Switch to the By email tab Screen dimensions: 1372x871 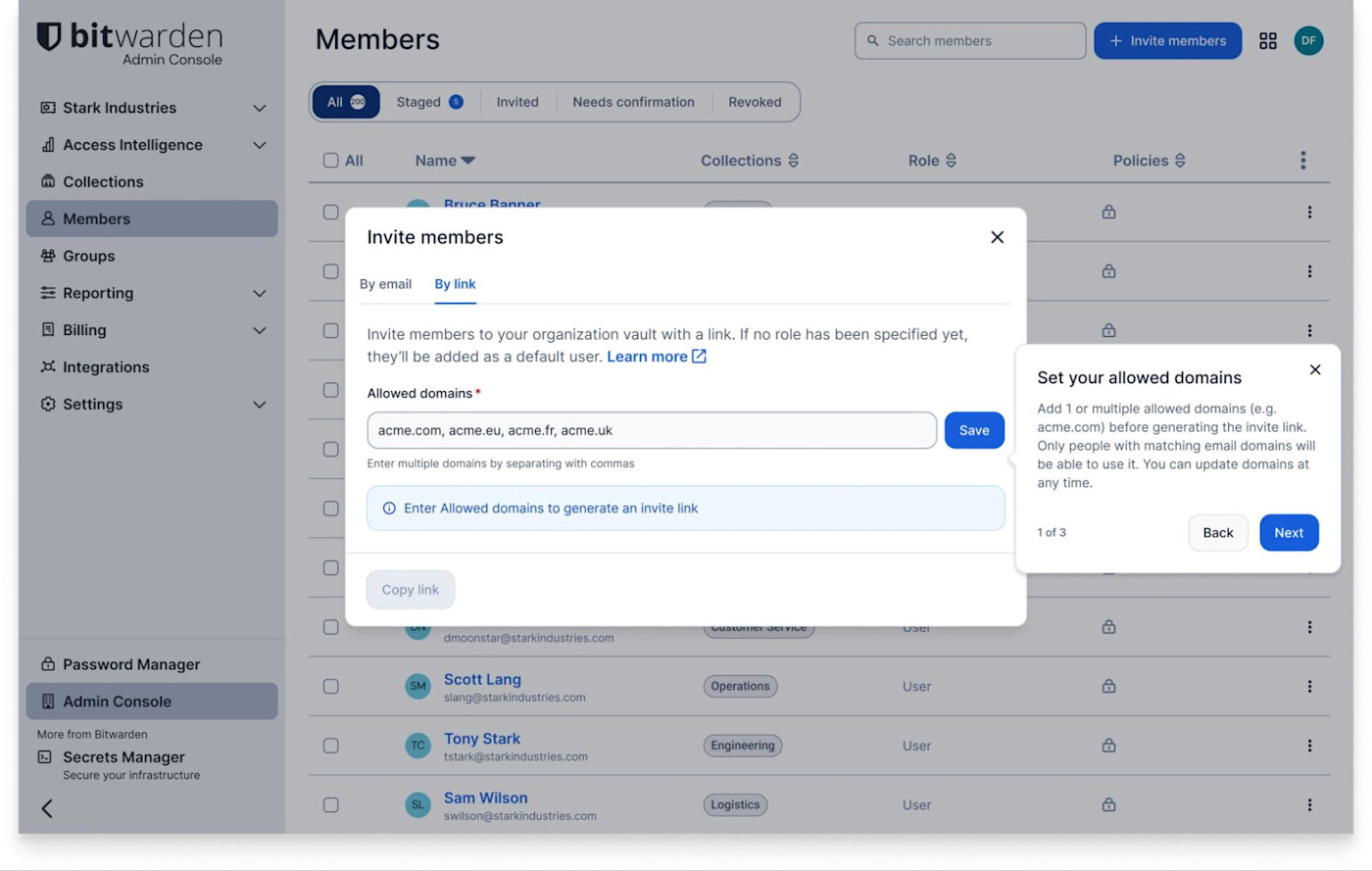(x=385, y=284)
